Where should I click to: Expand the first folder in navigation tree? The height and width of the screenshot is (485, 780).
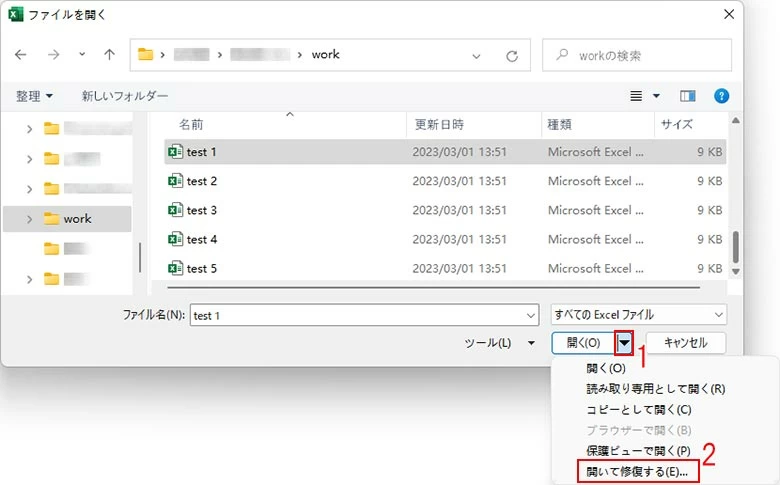click(29, 129)
